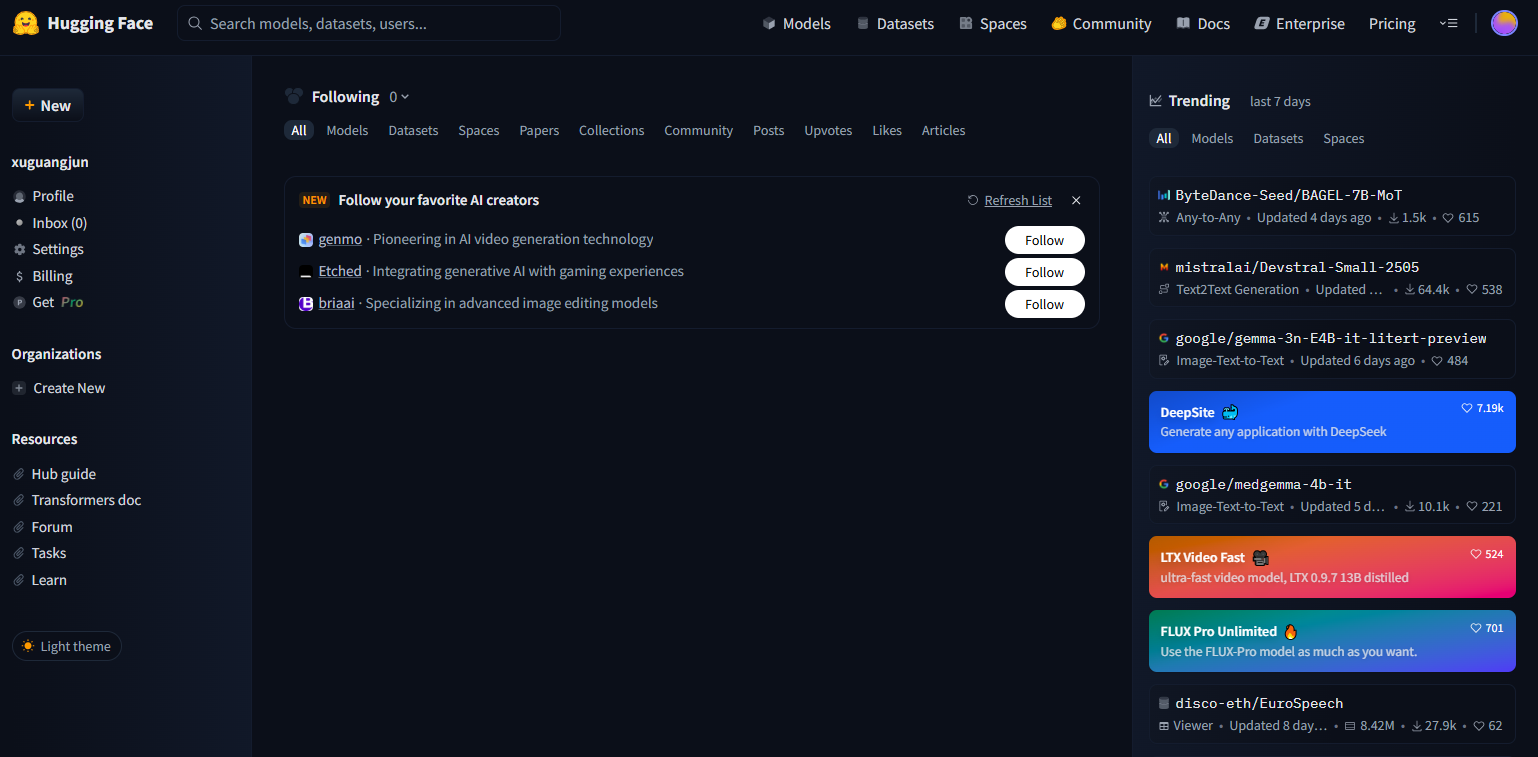
Task: Click the Community hands icon in navbar
Action: point(1059,23)
